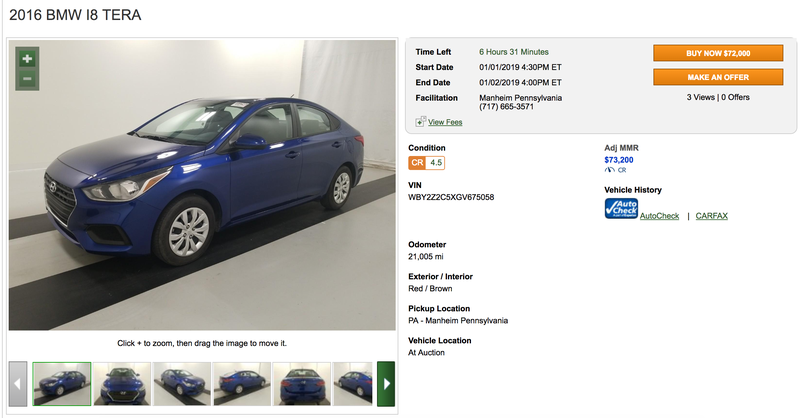The width and height of the screenshot is (800, 418).
Task: Click the 3 Views | 0 Offers text
Action: tap(718, 97)
